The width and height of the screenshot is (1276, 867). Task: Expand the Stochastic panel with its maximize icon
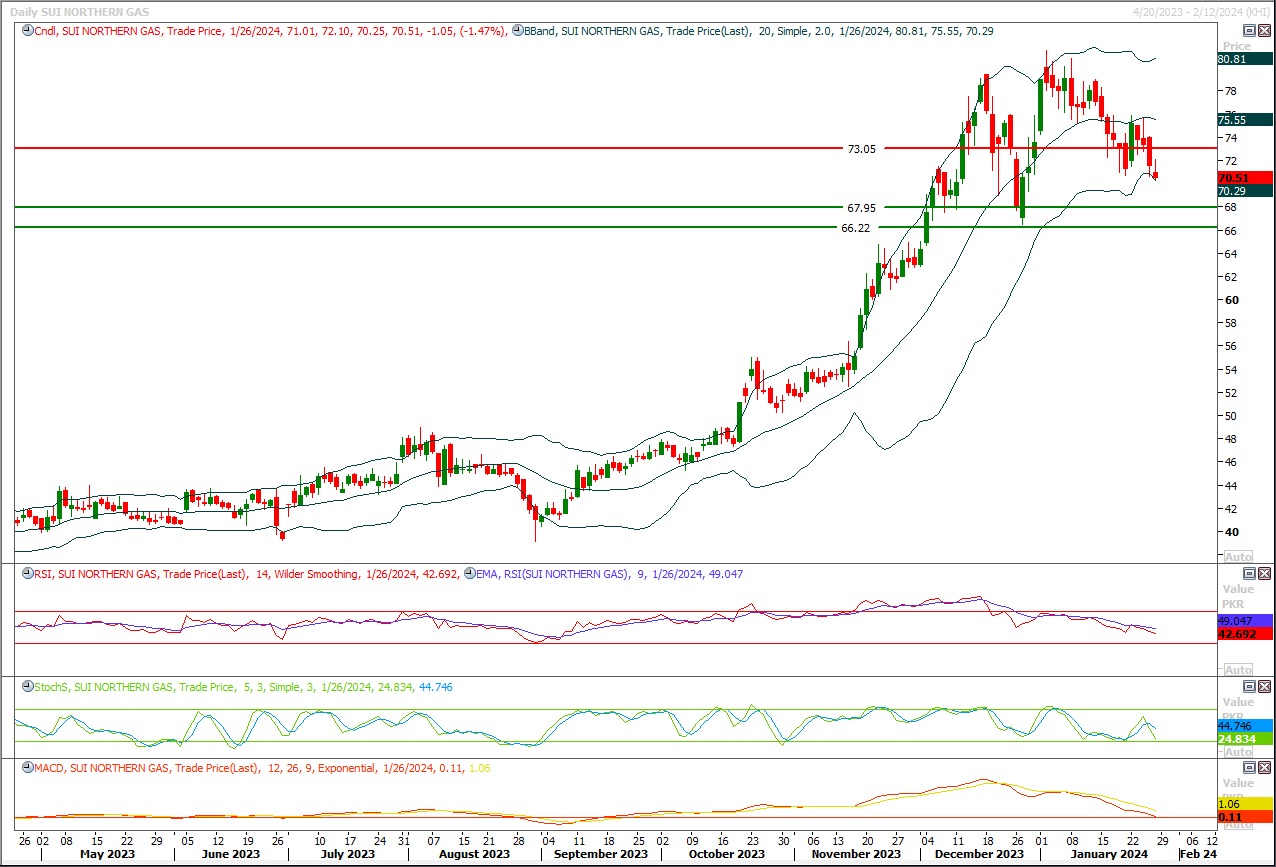(x=1248, y=686)
